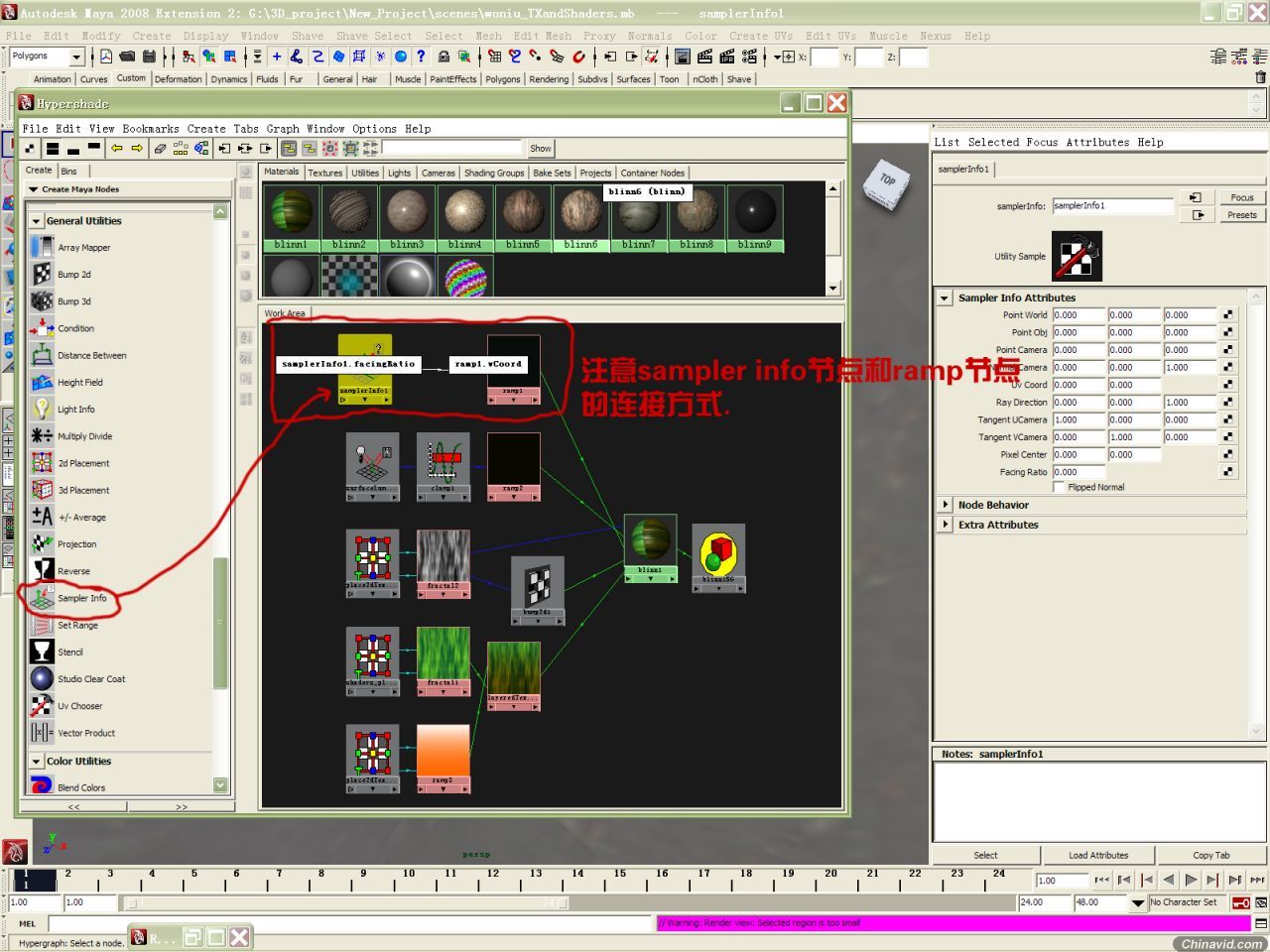Viewport: 1270px width, 952px height.
Task: Open the Hypershade Bookmarks menu
Action: pyautogui.click(x=151, y=128)
